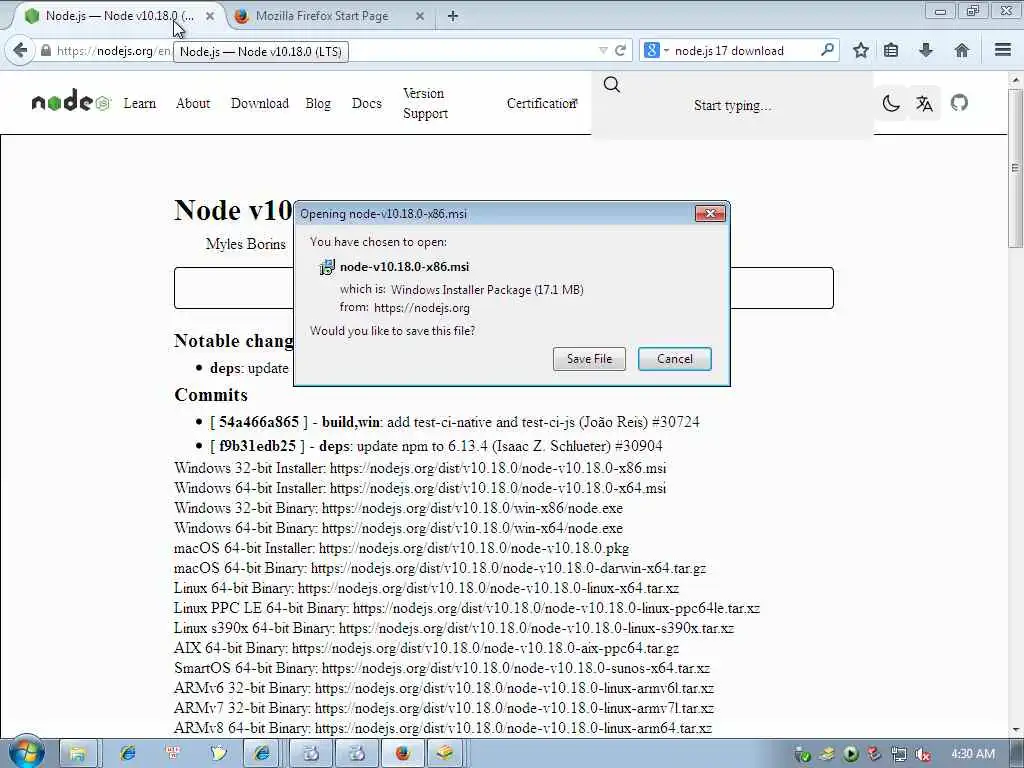Go to Firefox Home icon

pyautogui.click(x=961, y=50)
